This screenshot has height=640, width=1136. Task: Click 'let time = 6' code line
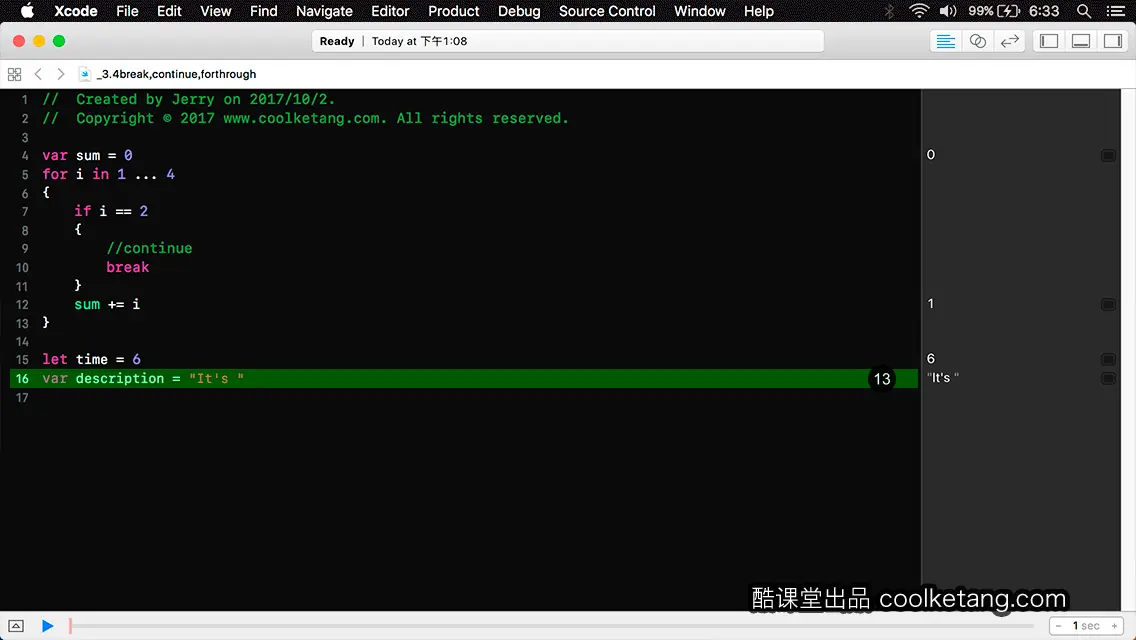point(91,360)
